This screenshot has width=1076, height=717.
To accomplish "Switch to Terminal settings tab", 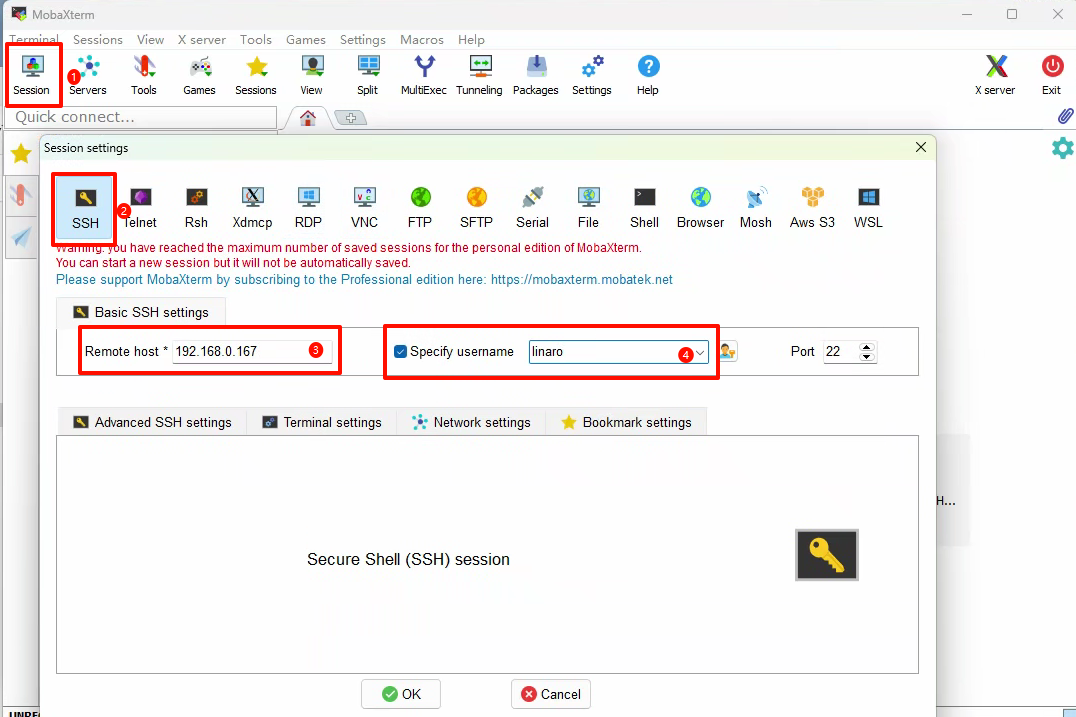I will (322, 423).
